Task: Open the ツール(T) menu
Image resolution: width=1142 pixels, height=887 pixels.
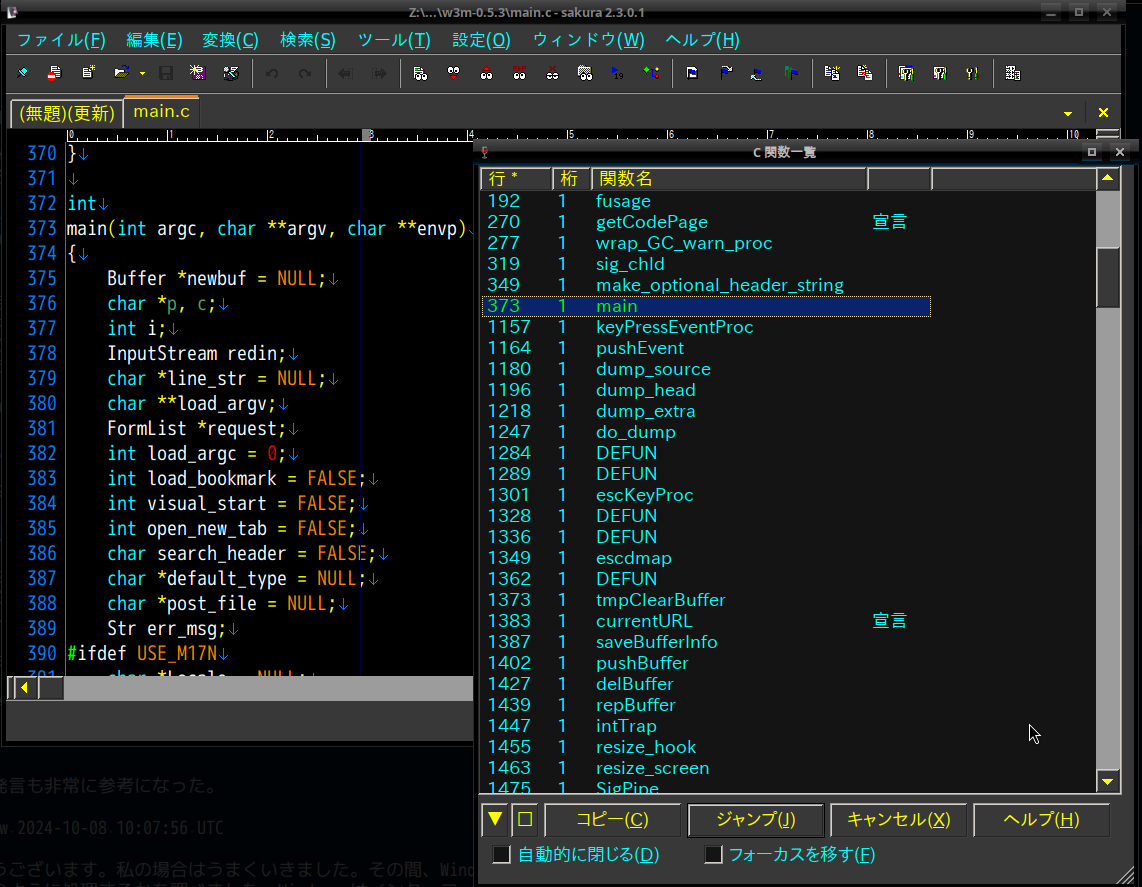Action: (394, 40)
